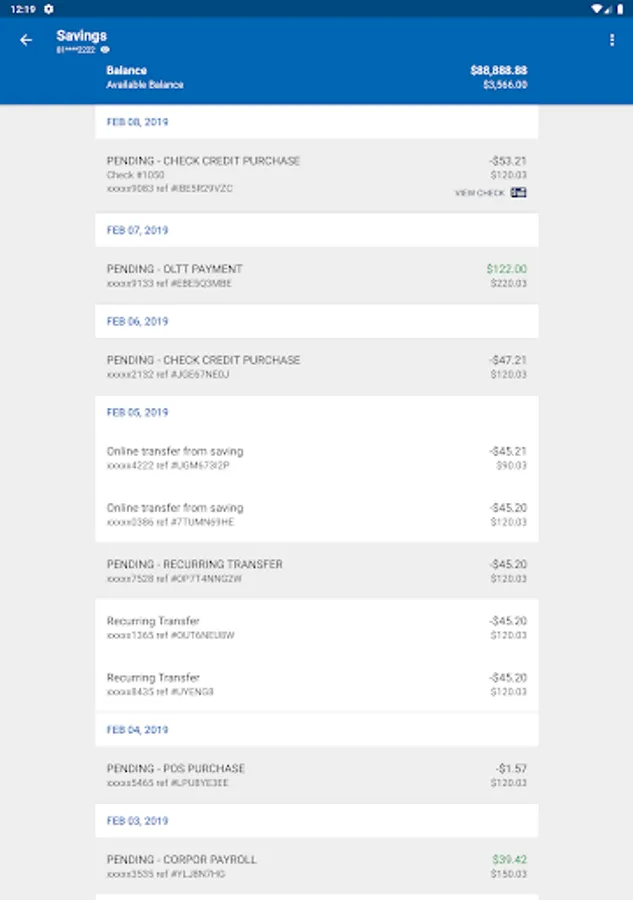Select the PENDING - RECURRING TRANSFER entry

pyautogui.click(x=316, y=571)
